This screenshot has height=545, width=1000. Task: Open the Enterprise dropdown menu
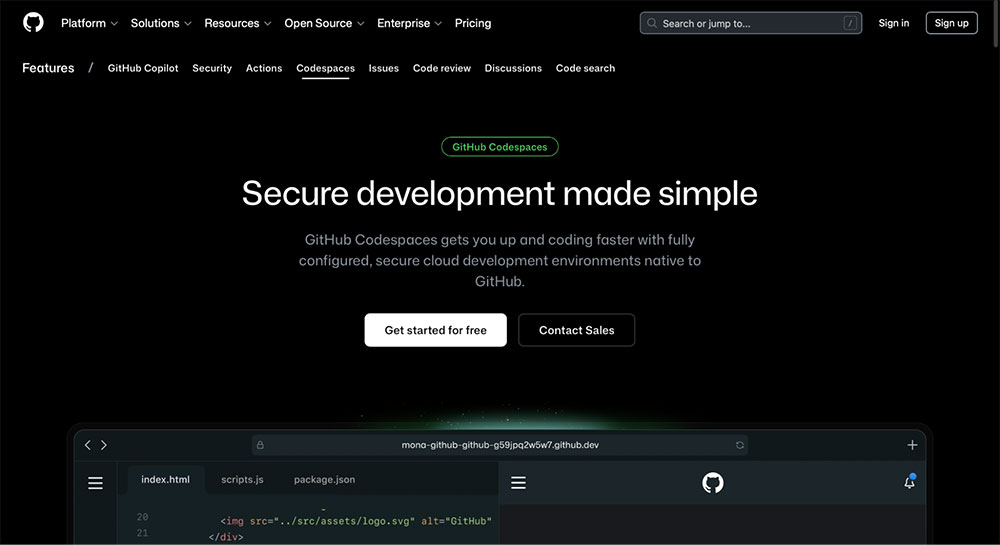(x=409, y=23)
